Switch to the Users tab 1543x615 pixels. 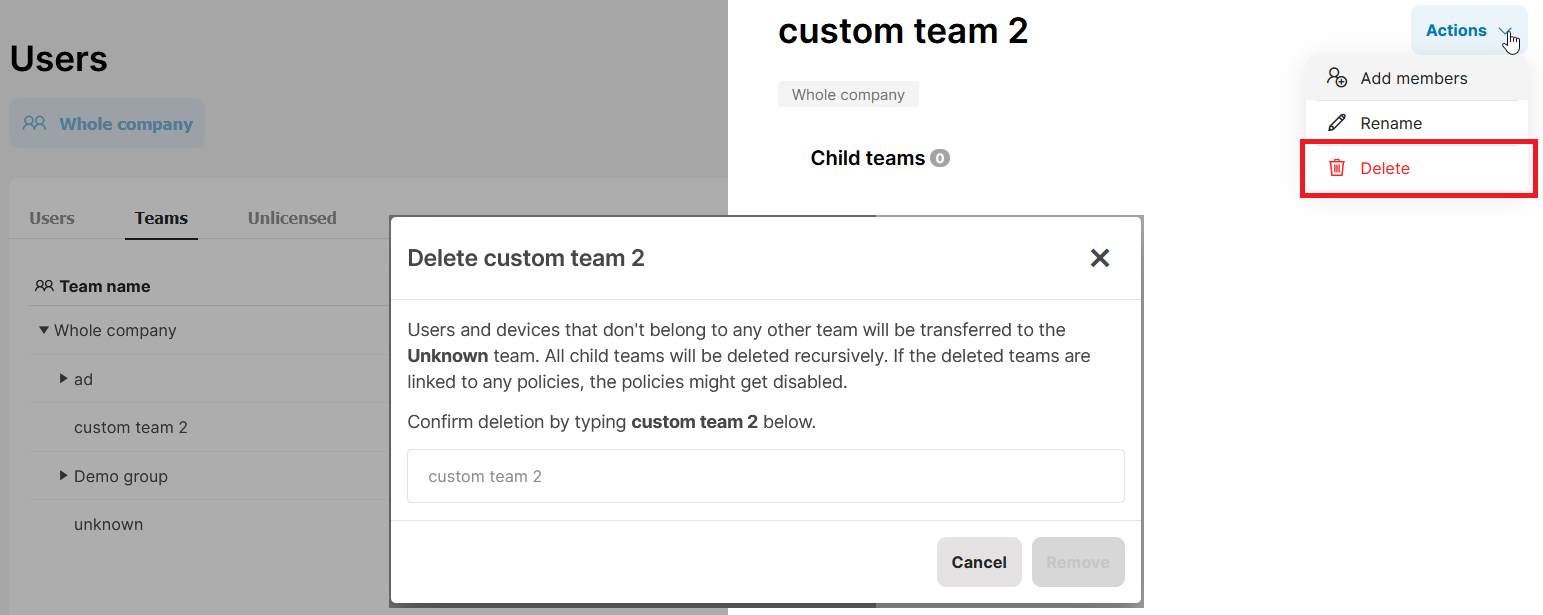(x=52, y=218)
